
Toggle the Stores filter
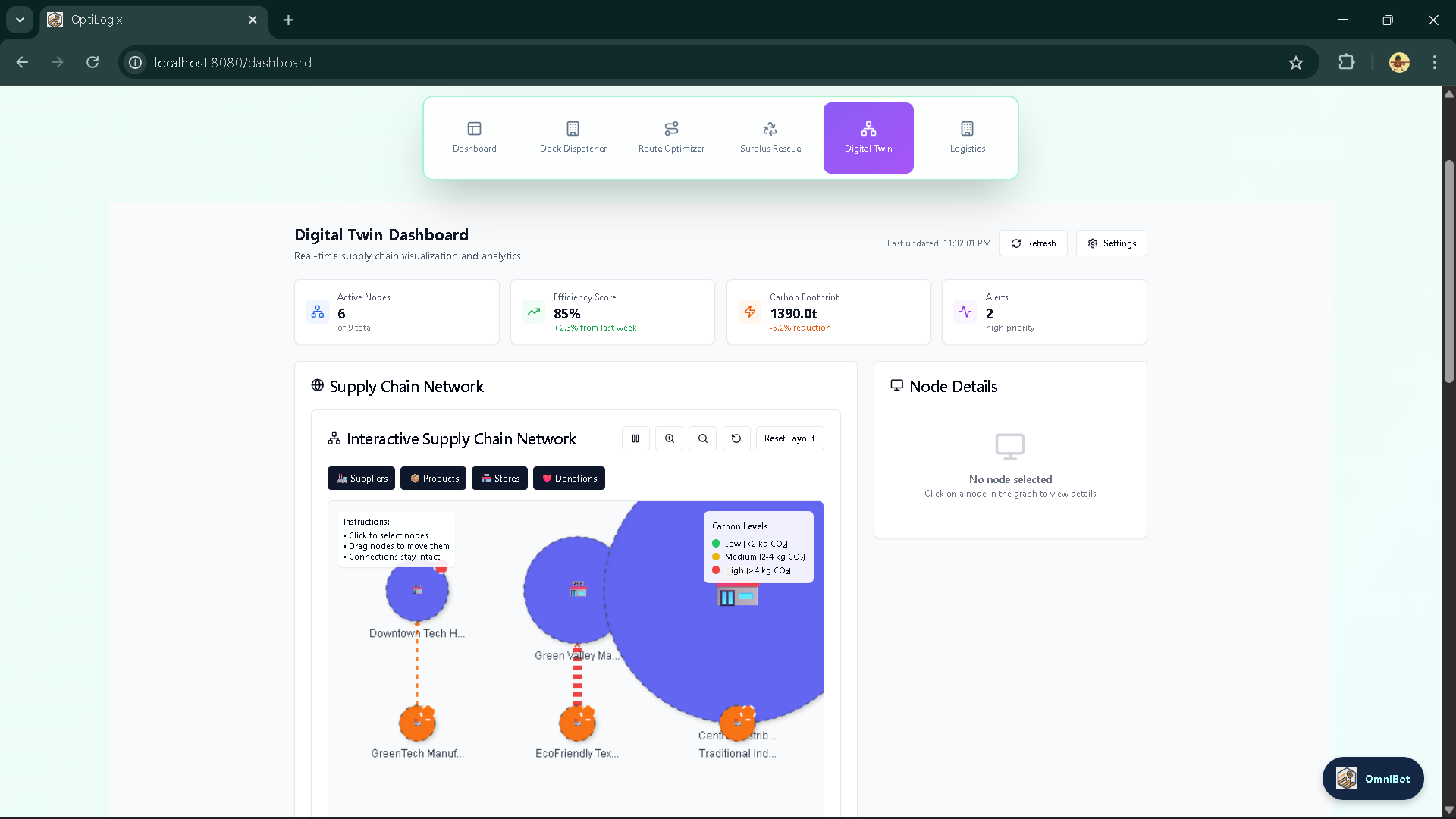click(x=499, y=479)
